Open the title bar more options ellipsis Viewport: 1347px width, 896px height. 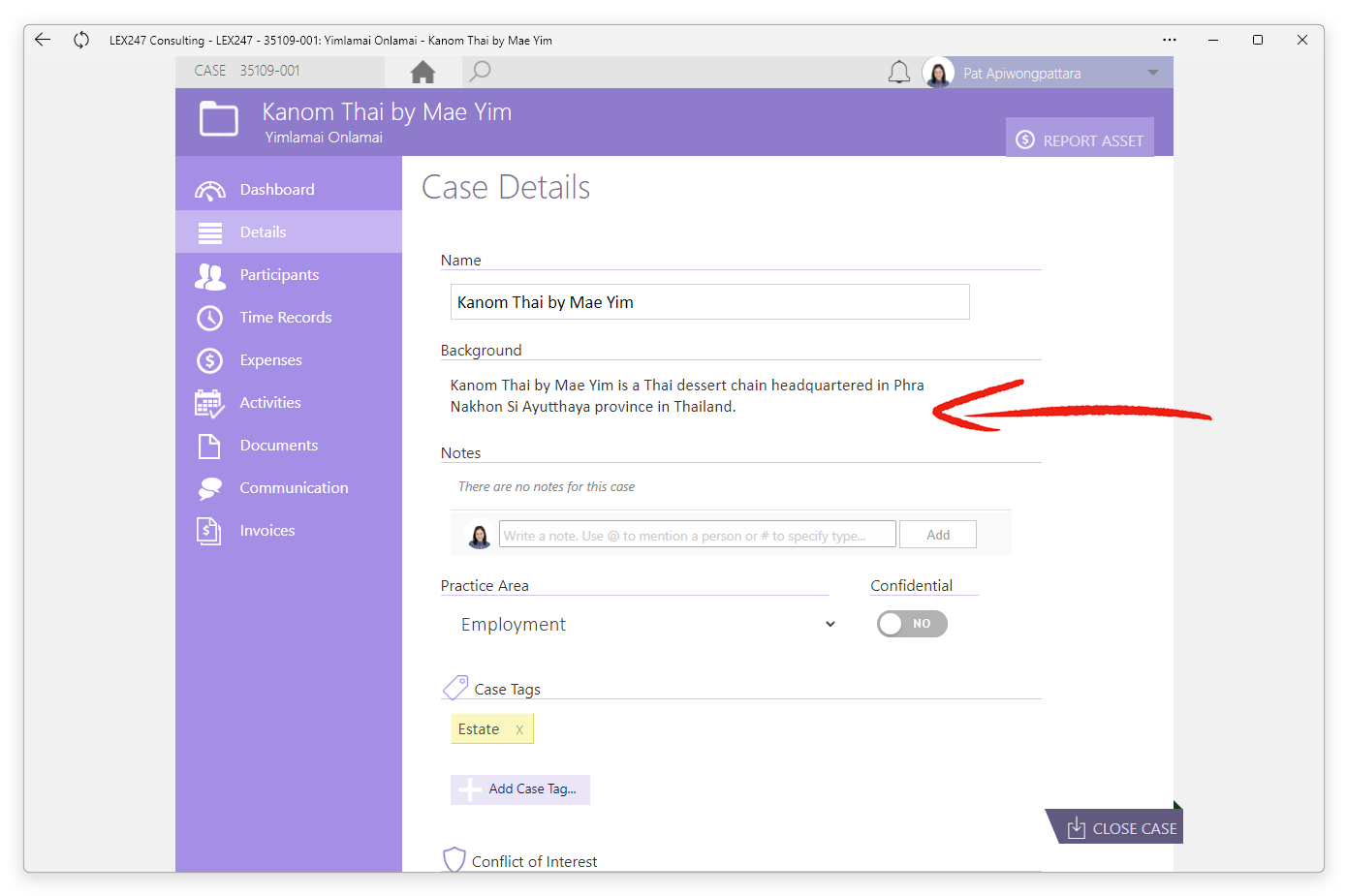pyautogui.click(x=1170, y=40)
